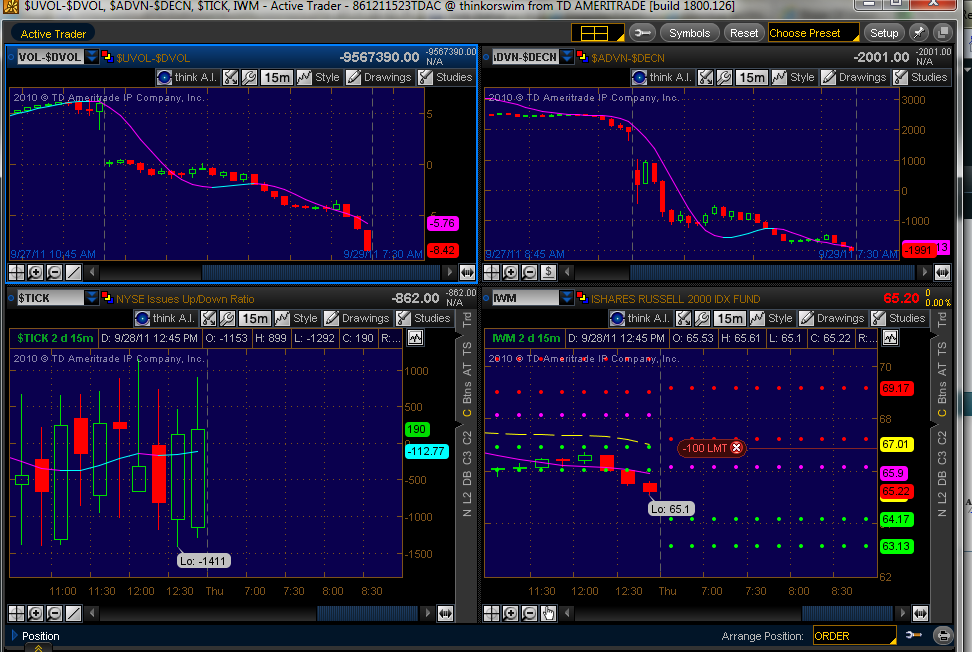Select the crosshair tool under the $ADVN-$DECN chart
Screen dimensions: 972x652
click(492, 272)
